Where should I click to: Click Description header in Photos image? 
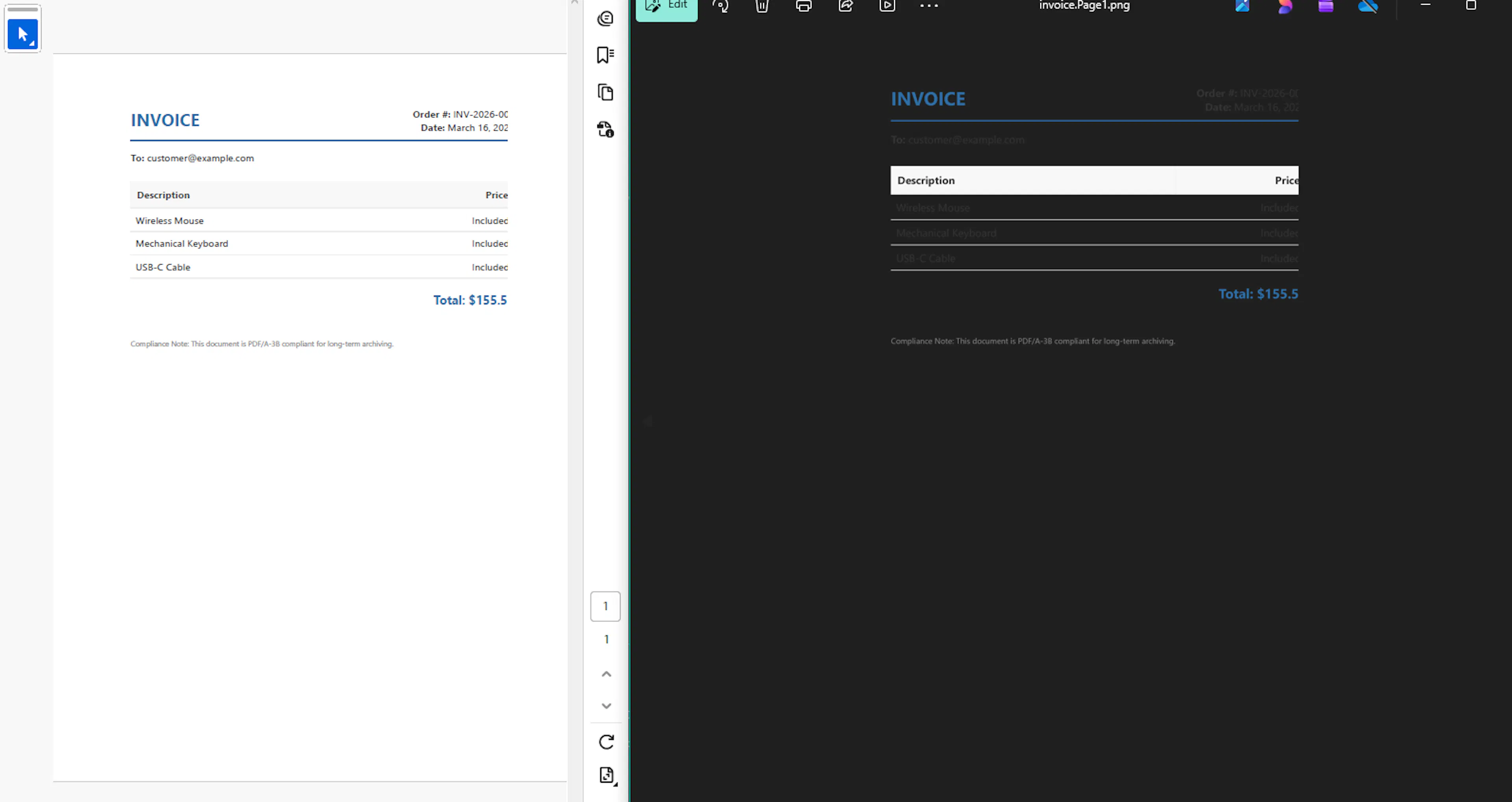point(926,180)
